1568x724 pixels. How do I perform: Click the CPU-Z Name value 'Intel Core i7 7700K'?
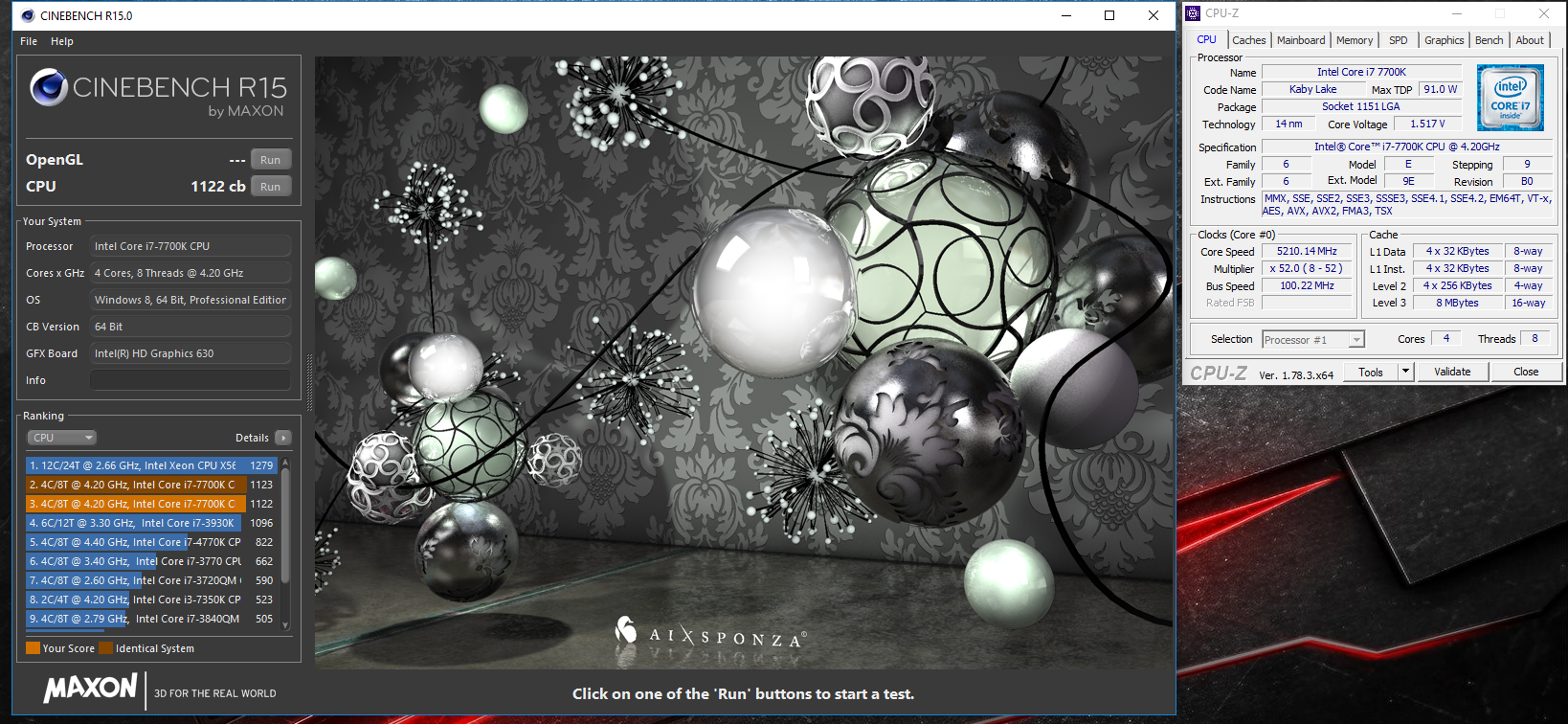(1361, 73)
